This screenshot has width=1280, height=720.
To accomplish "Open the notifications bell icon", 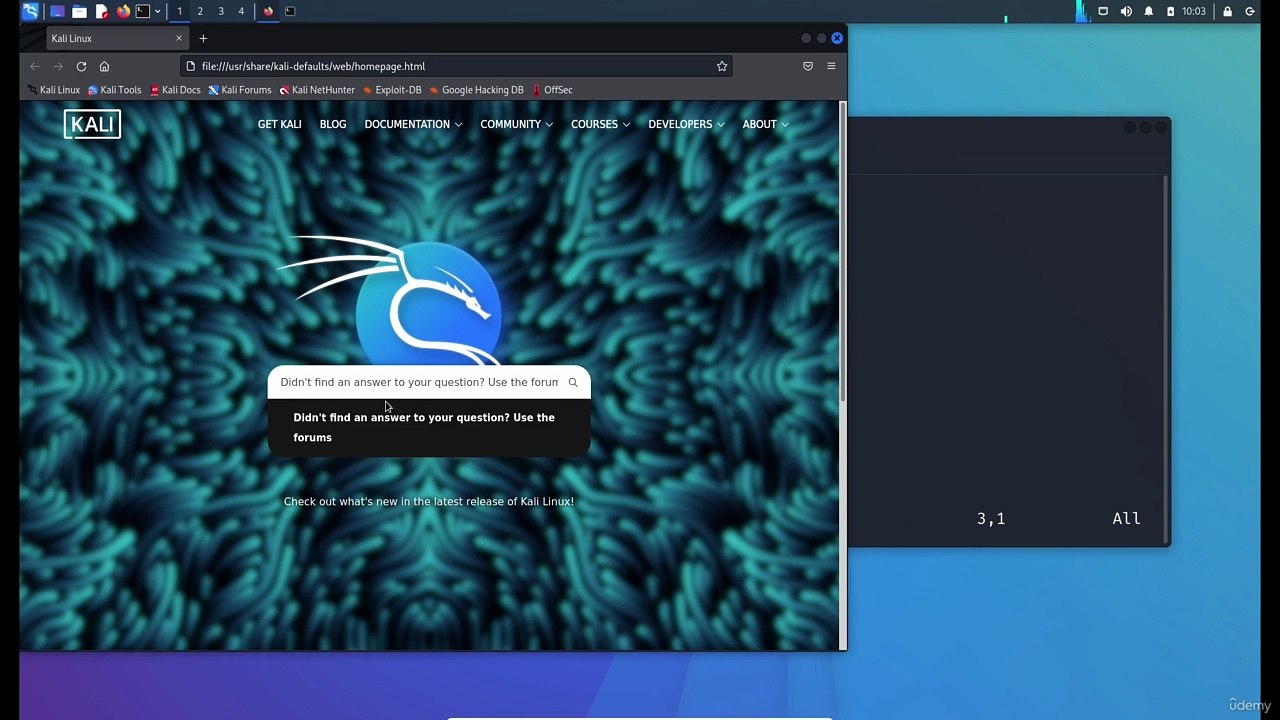I will tap(1148, 11).
